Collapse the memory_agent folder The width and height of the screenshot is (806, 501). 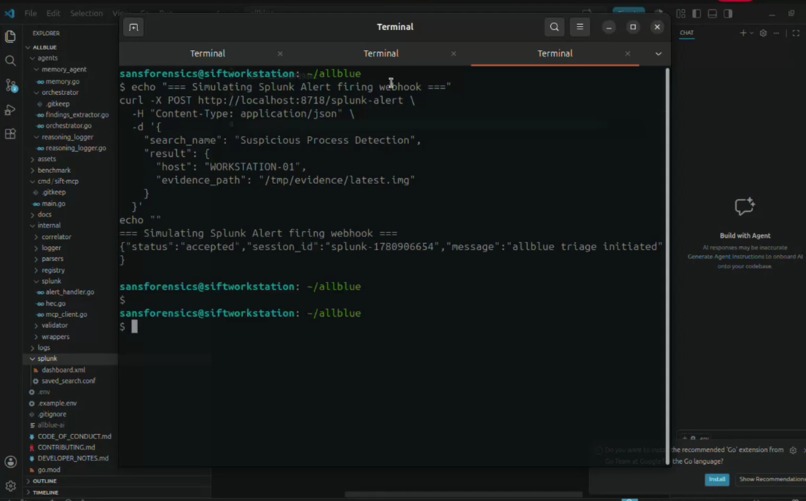(x=64, y=69)
